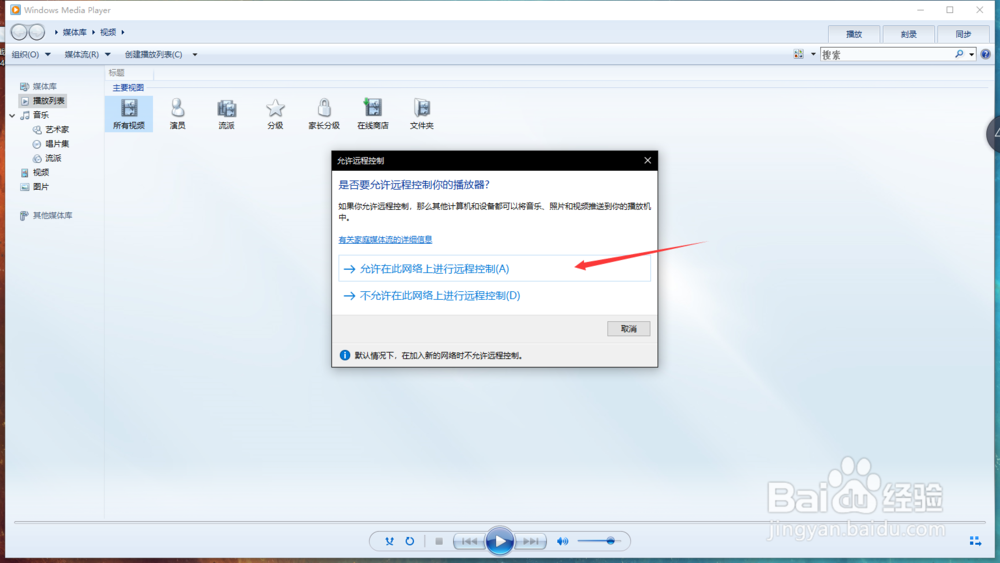The image size is (1000, 563).
Task: Skip to the previous track
Action: pos(469,541)
